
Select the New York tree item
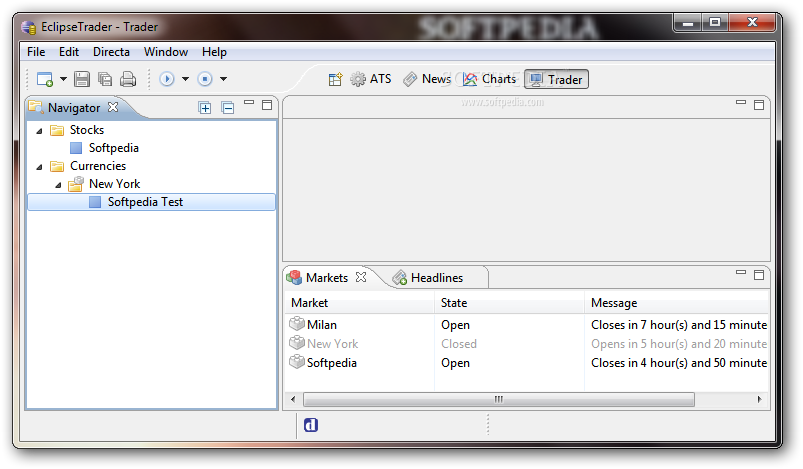pyautogui.click(x=114, y=184)
